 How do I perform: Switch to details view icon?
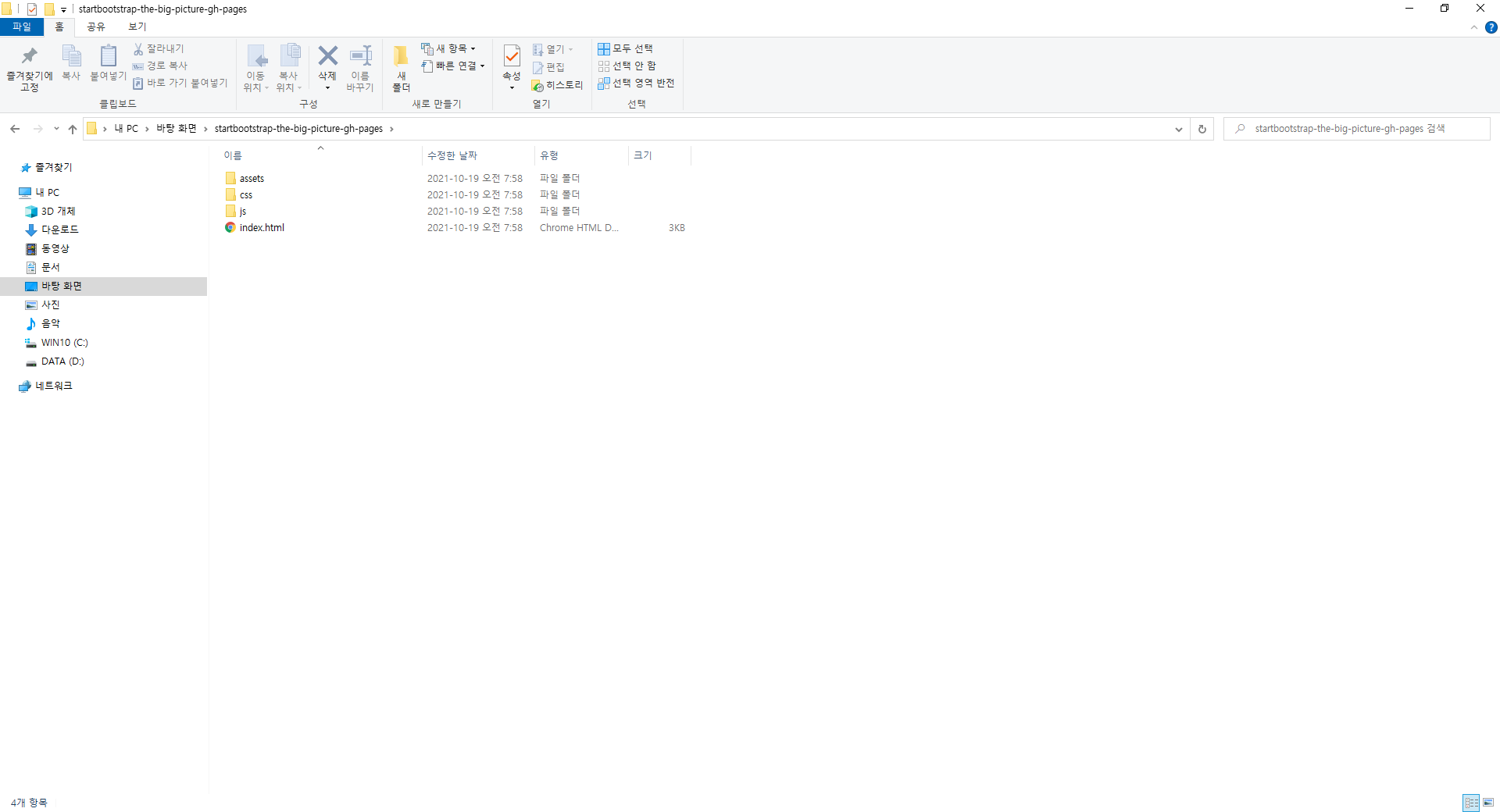[x=1471, y=803]
